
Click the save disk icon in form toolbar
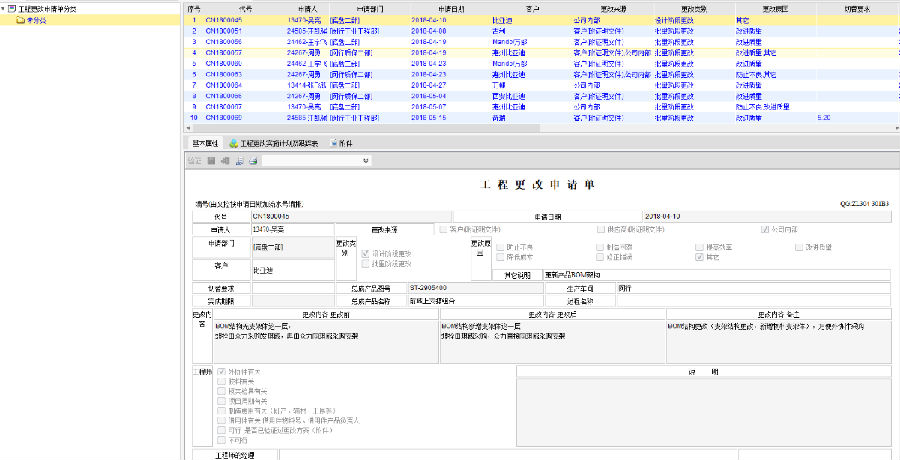click(211, 161)
